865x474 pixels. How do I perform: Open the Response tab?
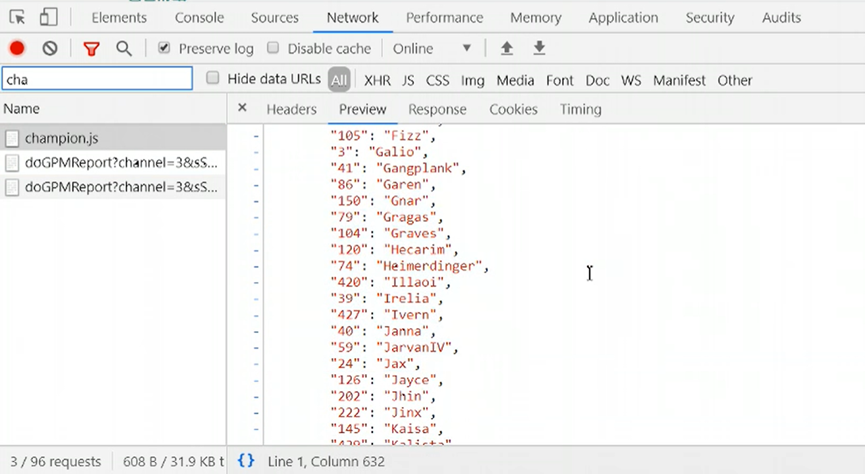click(x=437, y=109)
